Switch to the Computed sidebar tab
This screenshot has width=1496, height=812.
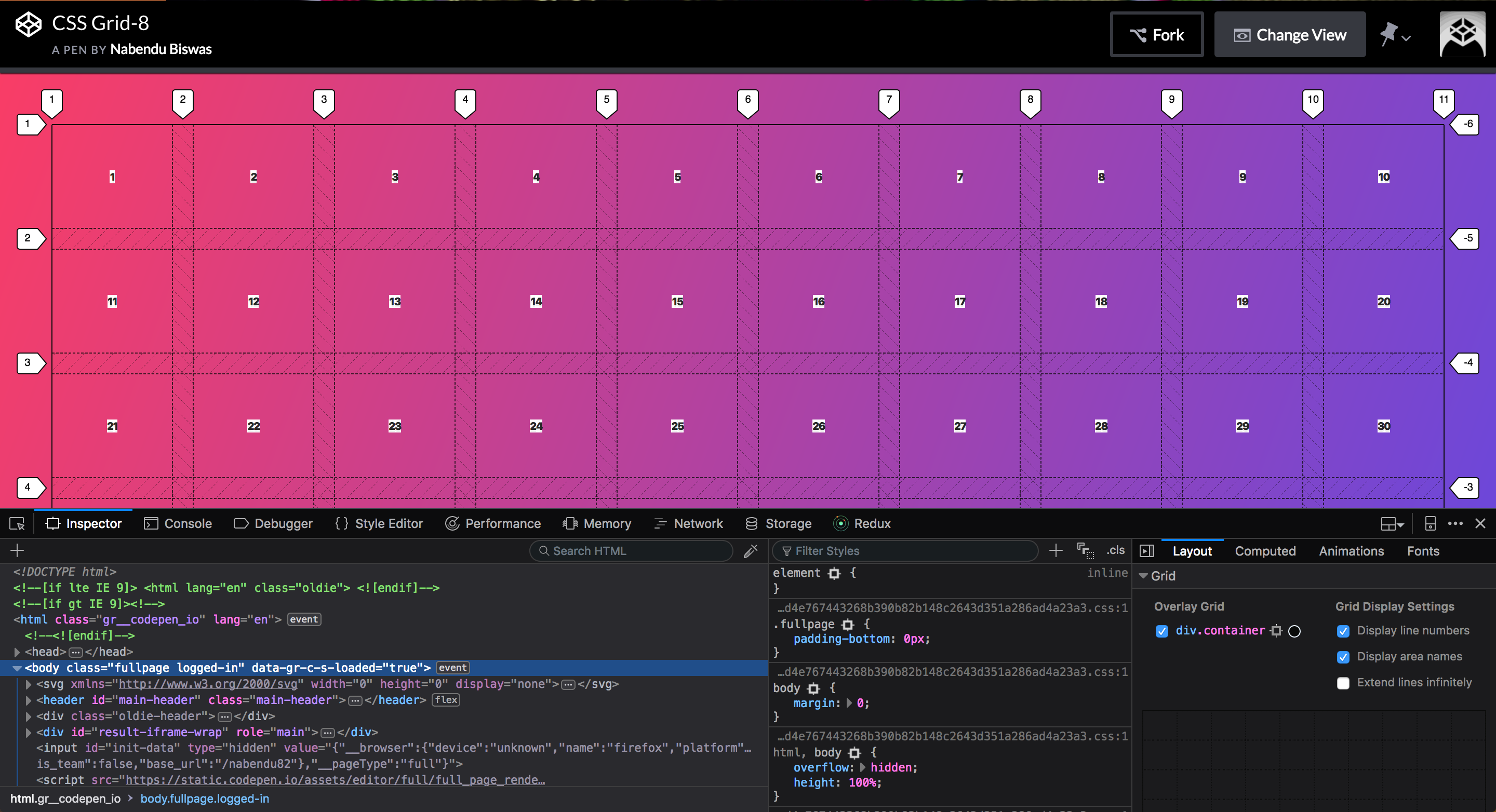click(1265, 551)
